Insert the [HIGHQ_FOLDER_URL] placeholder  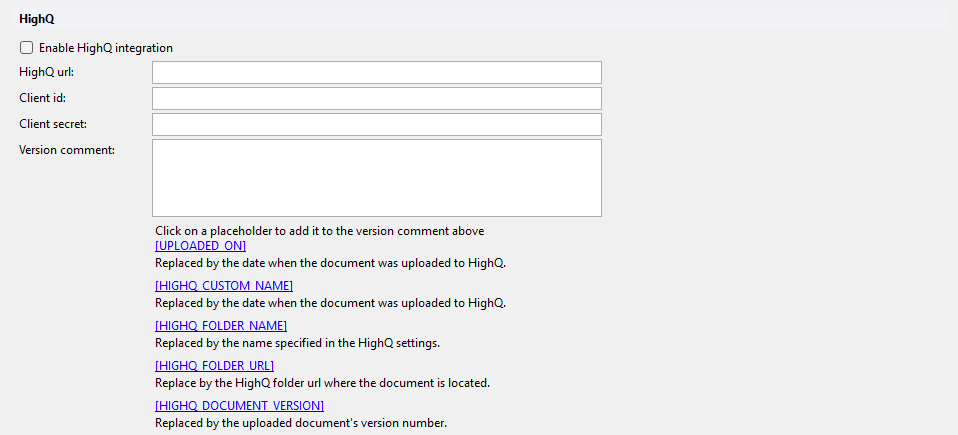(x=214, y=366)
